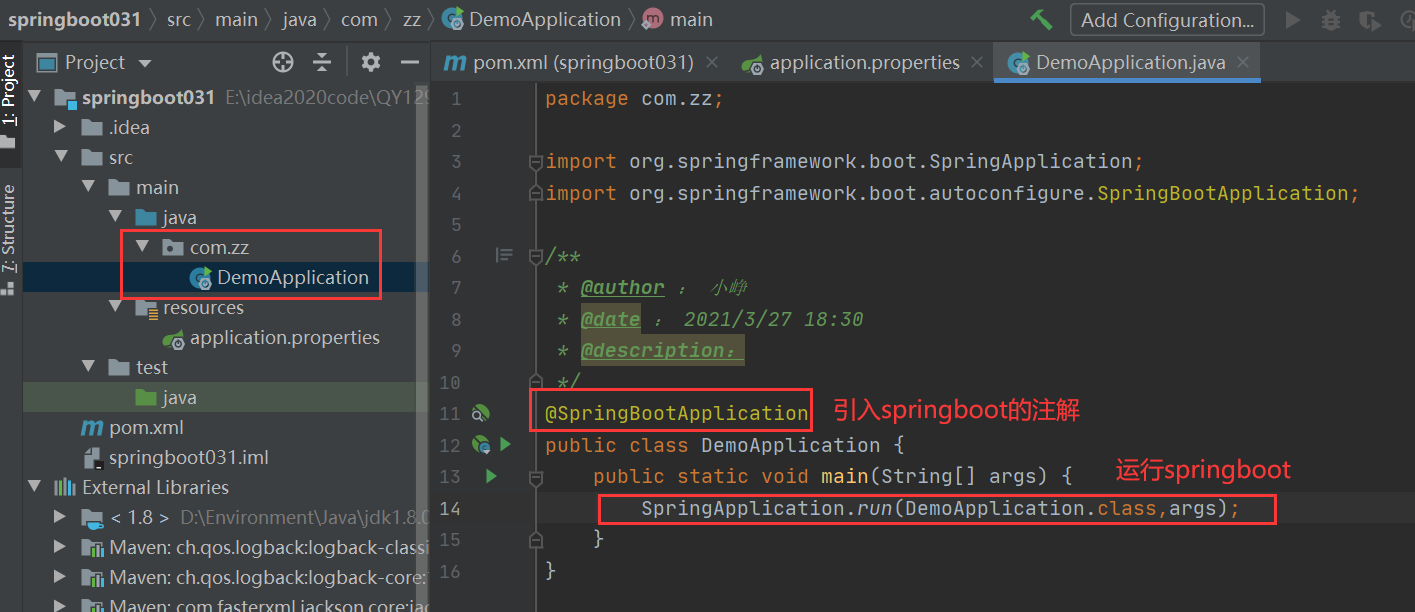Viewport: 1415px width, 612px height.
Task: Click @SpringBootApplication annotation text
Action: point(676,413)
